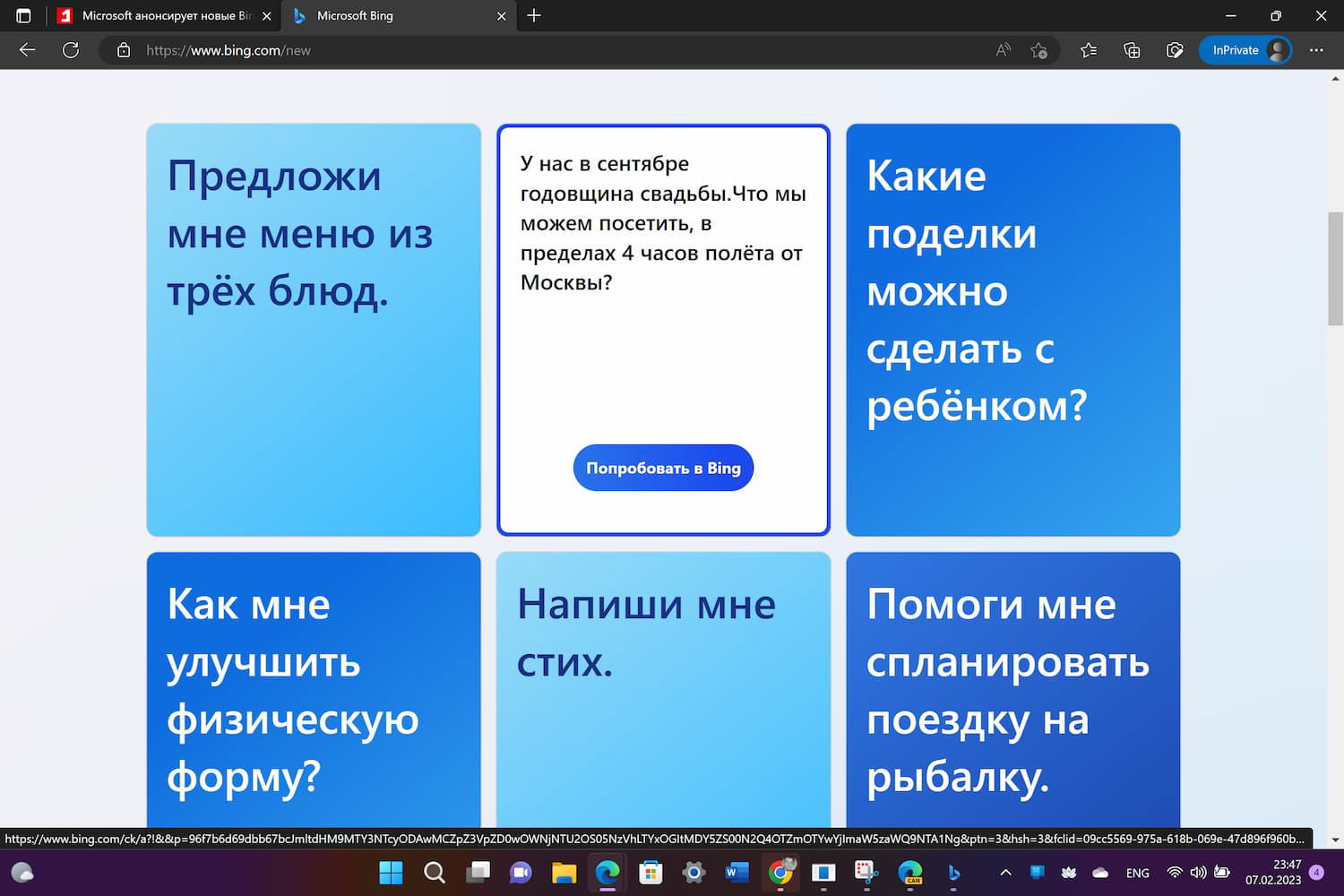The width and height of the screenshot is (1344, 896).
Task: Open the Windows Start menu
Action: pyautogui.click(x=391, y=873)
